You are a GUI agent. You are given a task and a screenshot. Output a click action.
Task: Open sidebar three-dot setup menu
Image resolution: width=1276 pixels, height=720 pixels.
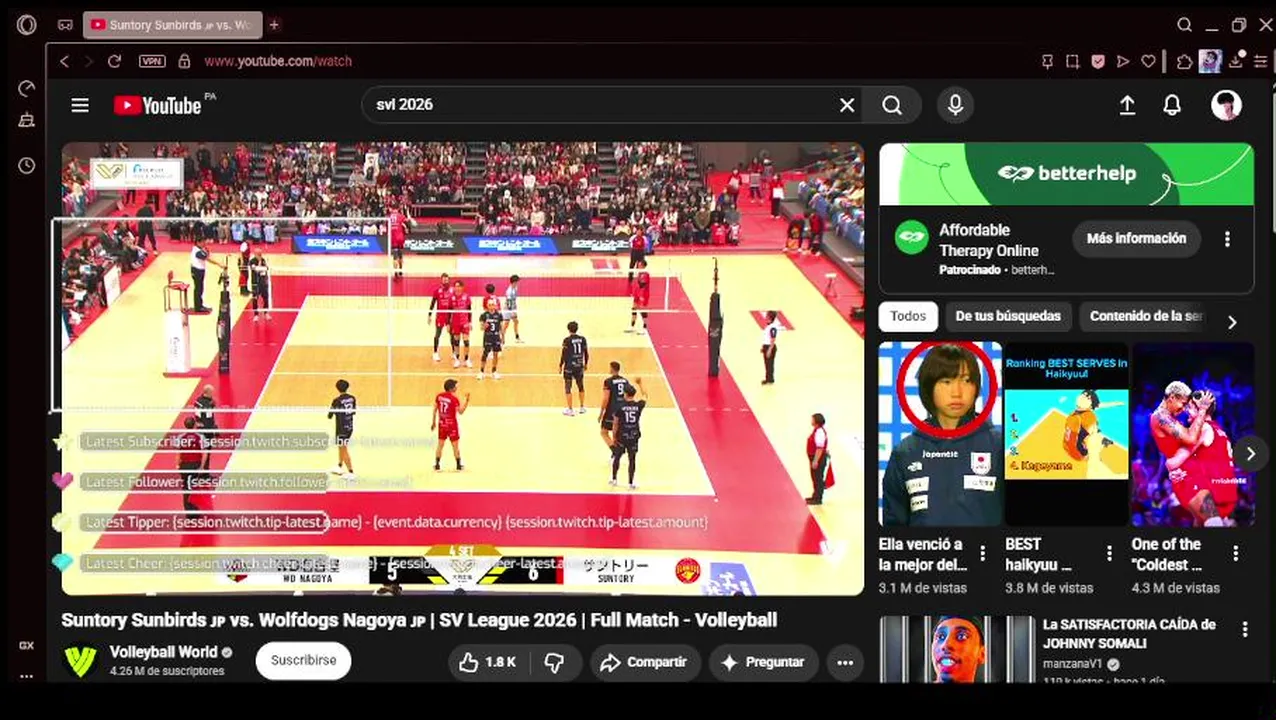[26, 676]
